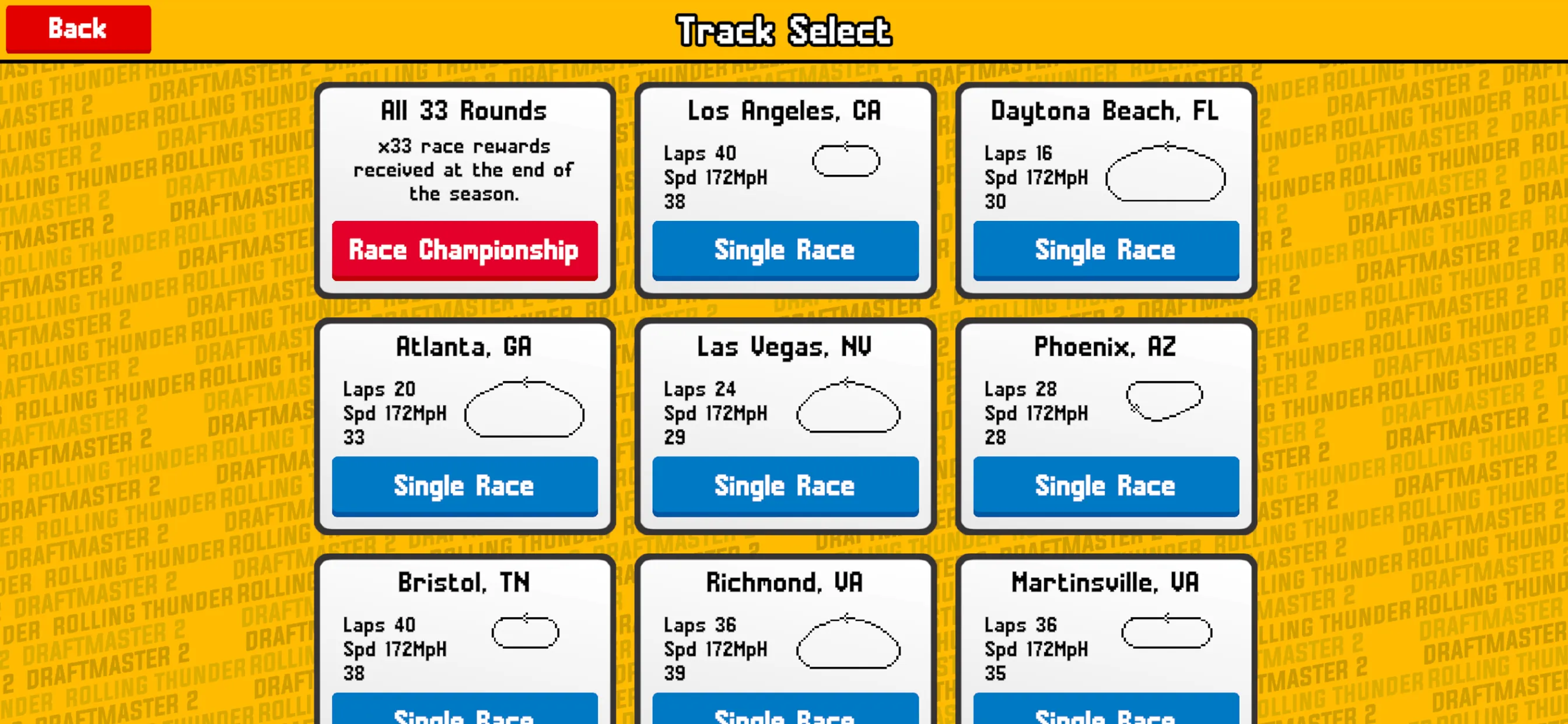Start a Single Race at Los Angeles
Image resolution: width=1568 pixels, height=724 pixels.
pos(785,250)
